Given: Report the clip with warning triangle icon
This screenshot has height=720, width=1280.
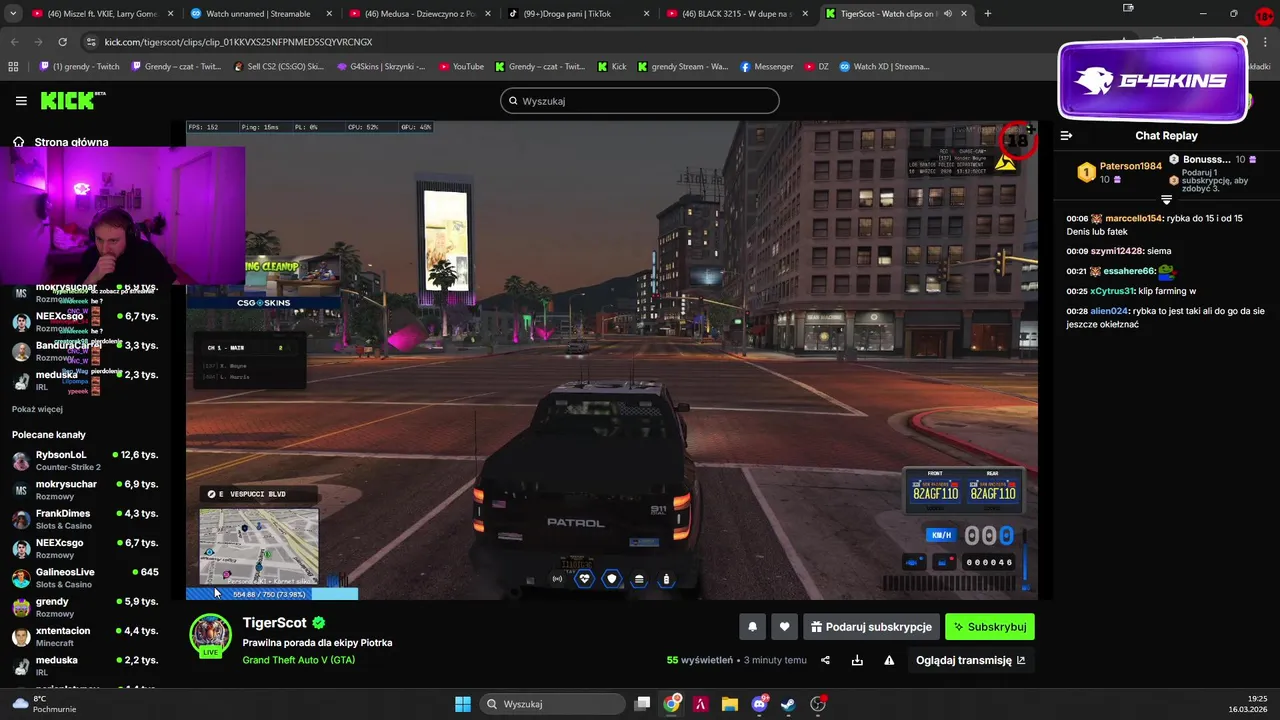Looking at the screenshot, I should pyautogui.click(x=889, y=660).
